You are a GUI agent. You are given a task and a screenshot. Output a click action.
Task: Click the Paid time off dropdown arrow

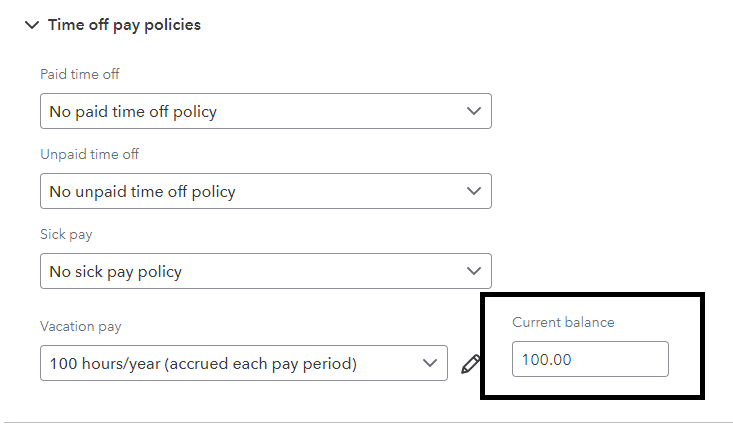click(474, 111)
